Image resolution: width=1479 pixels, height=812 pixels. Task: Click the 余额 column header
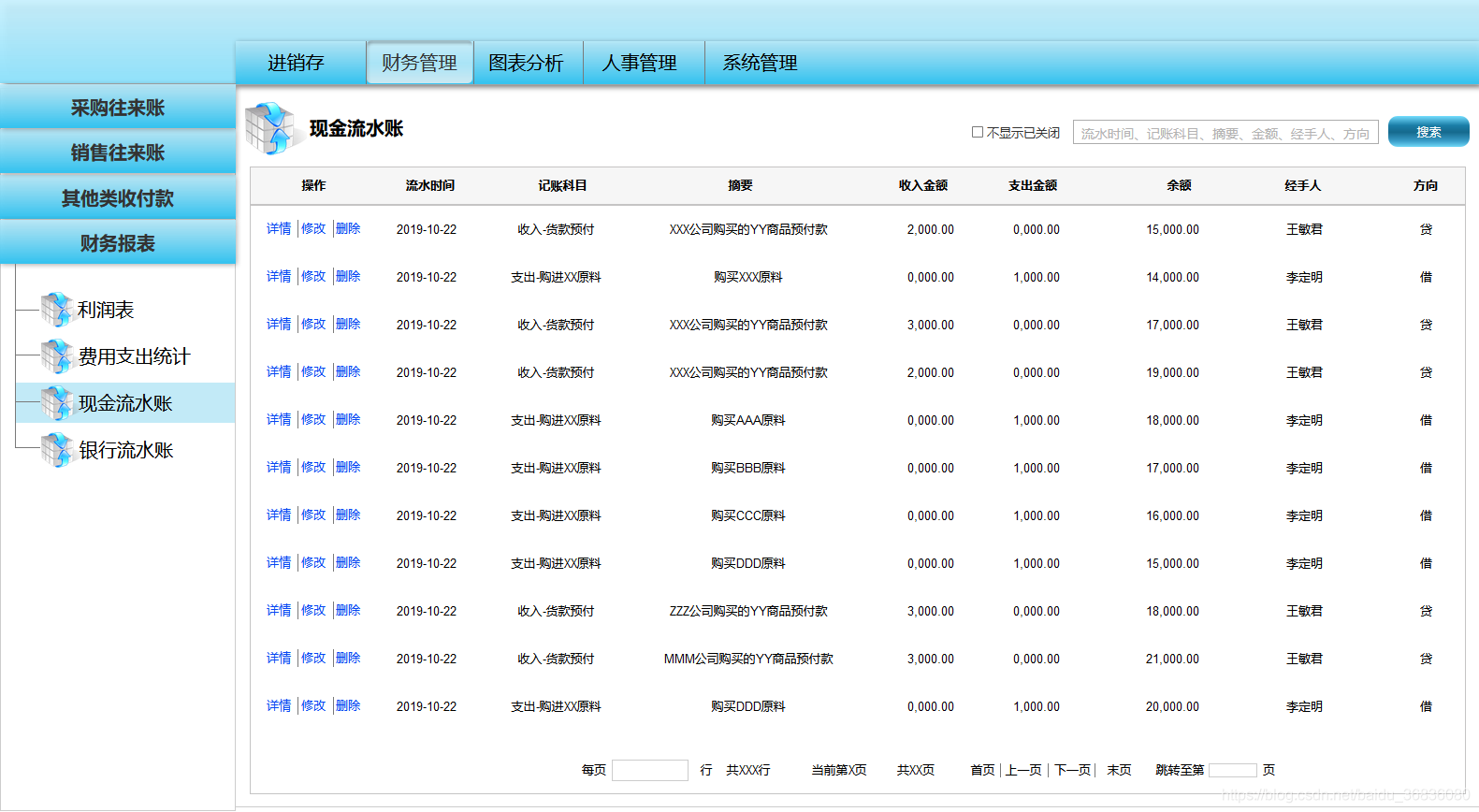click(1179, 185)
